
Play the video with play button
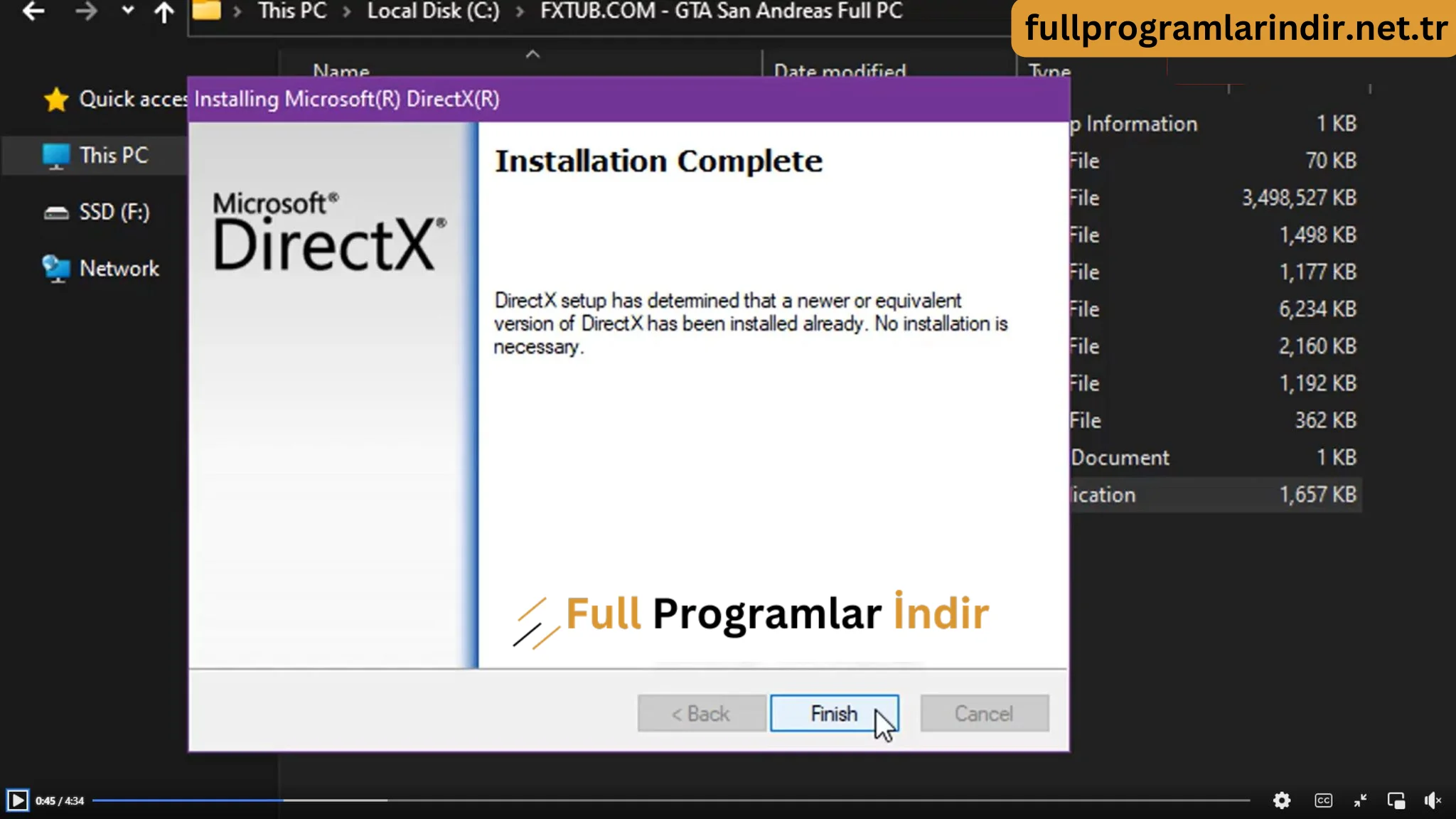[17, 801]
